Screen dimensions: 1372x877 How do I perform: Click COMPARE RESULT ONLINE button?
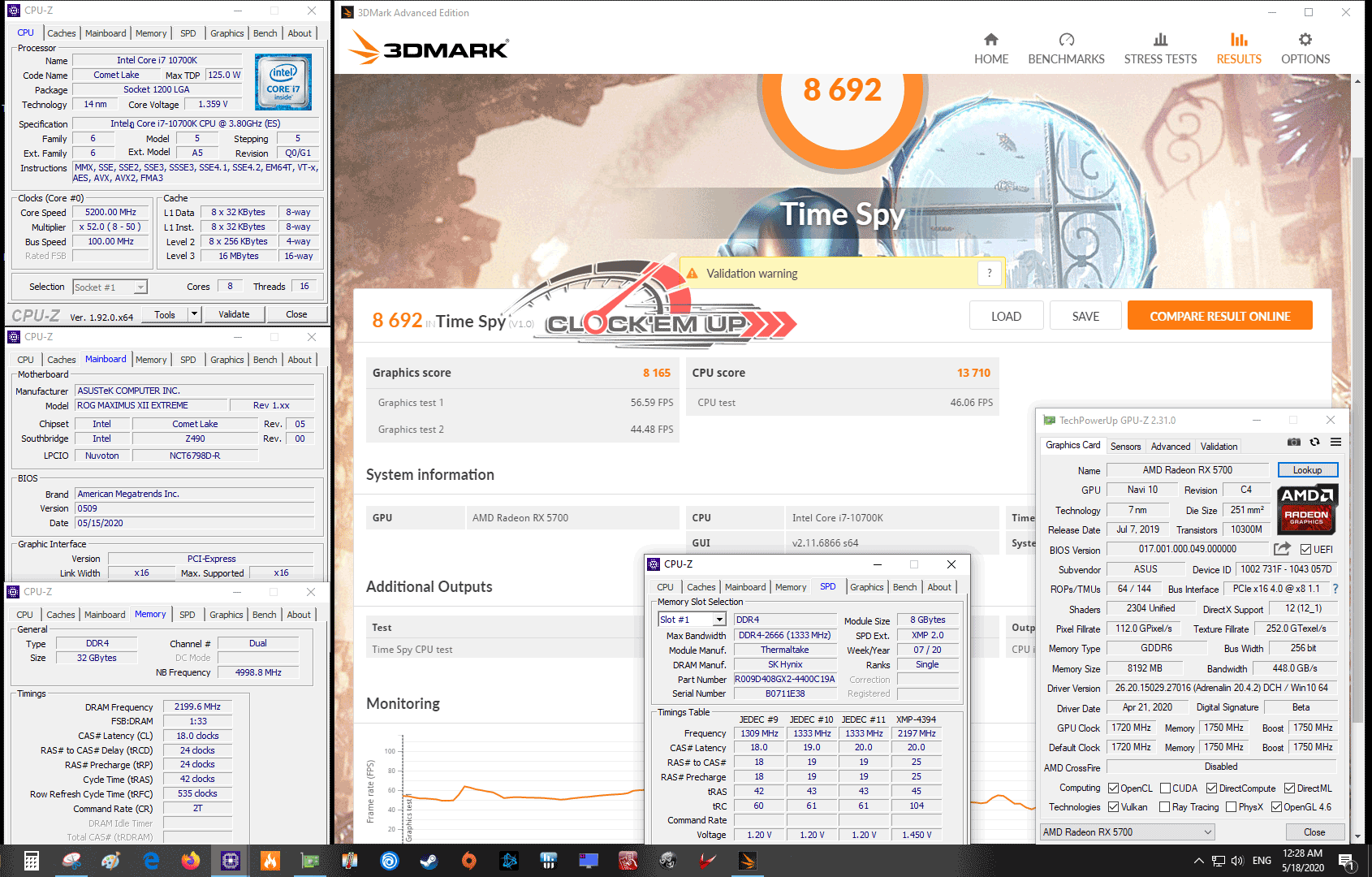point(1219,316)
